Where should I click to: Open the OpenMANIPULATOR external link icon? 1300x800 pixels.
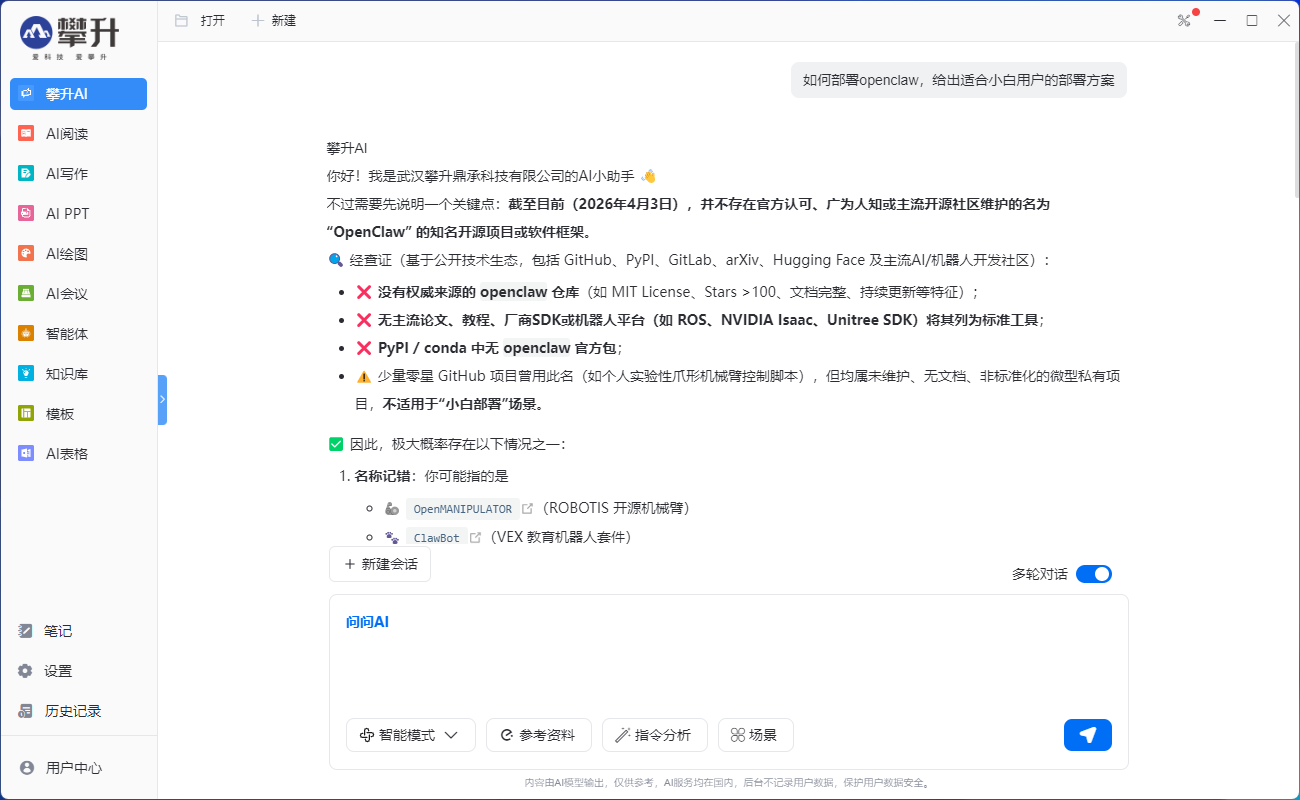click(528, 509)
